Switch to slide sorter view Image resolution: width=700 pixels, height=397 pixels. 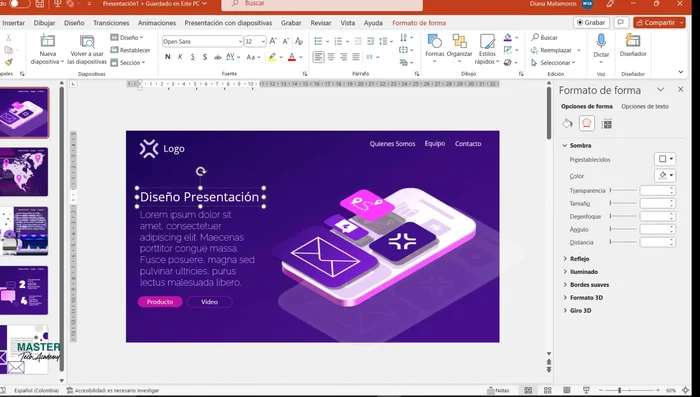coord(547,390)
